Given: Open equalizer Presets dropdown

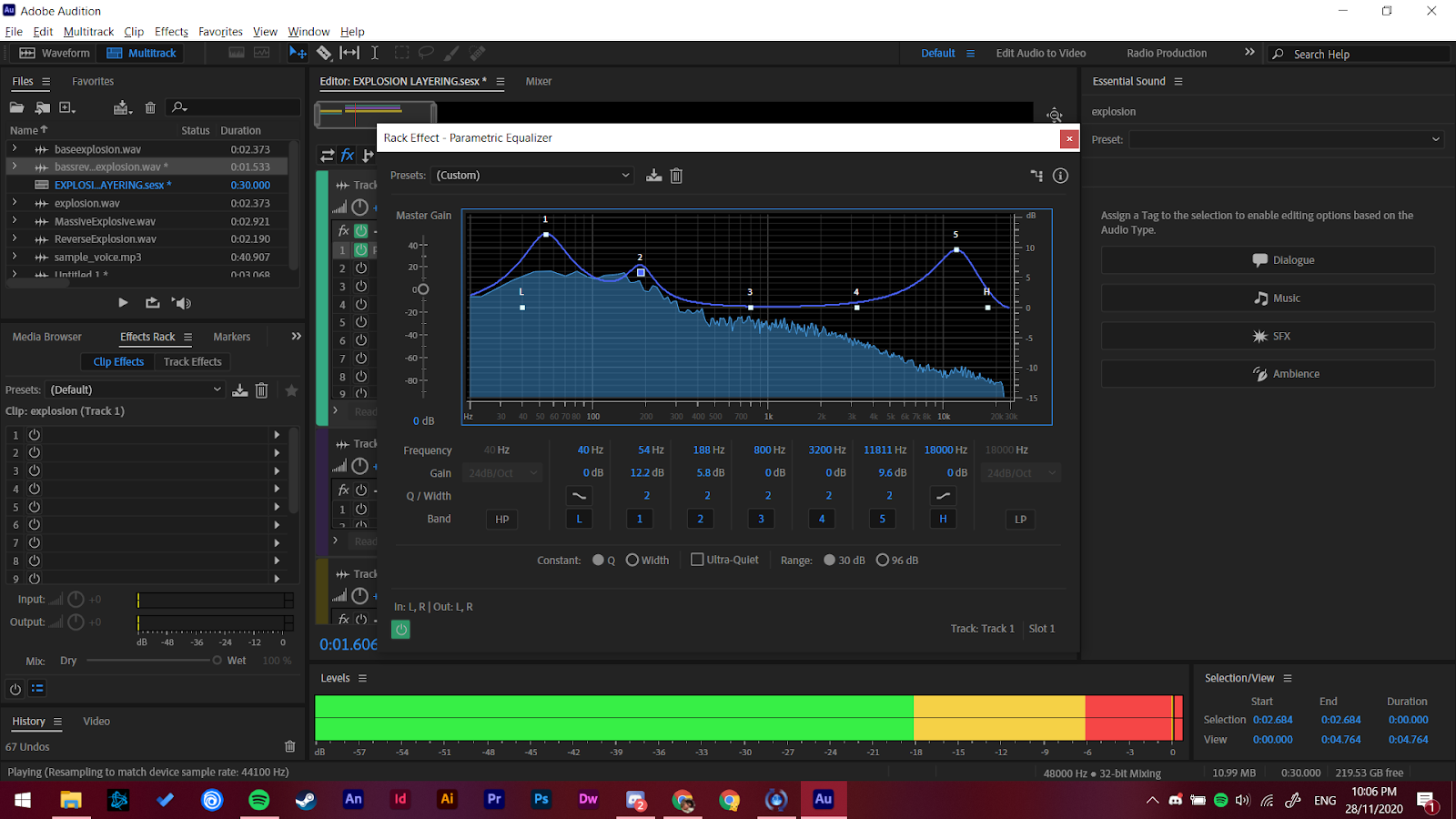Looking at the screenshot, I should [x=532, y=176].
